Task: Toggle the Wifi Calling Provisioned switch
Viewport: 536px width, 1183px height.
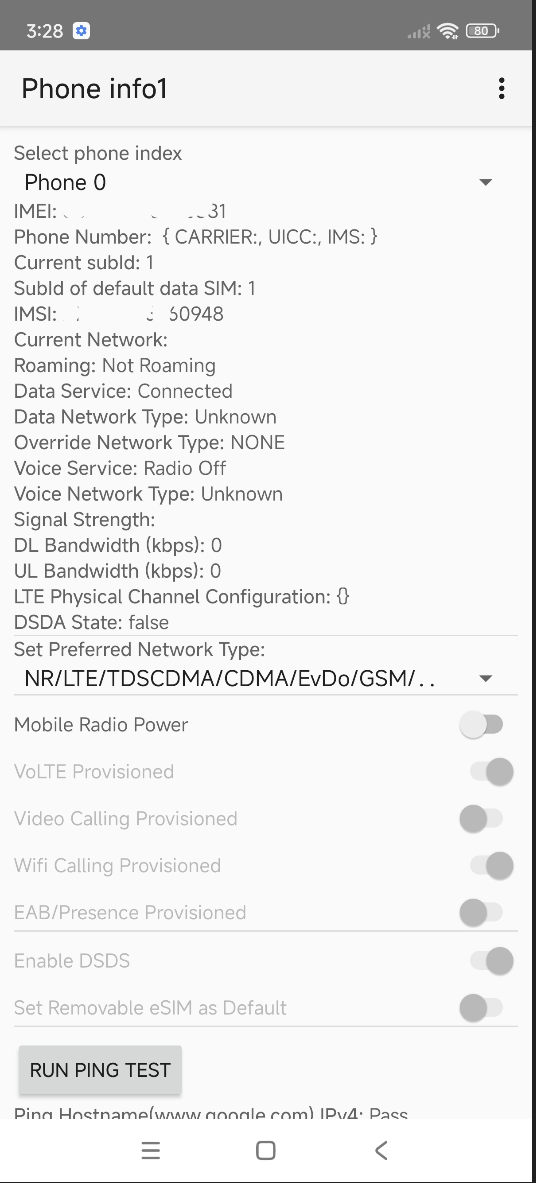Action: [x=491, y=865]
